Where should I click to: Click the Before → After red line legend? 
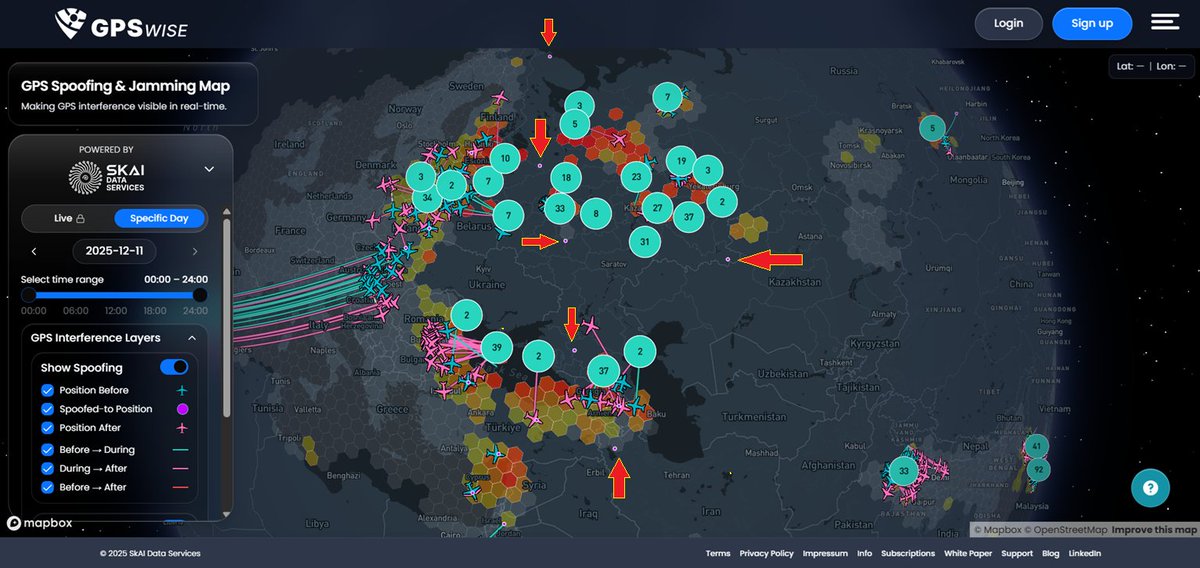pyautogui.click(x=181, y=487)
